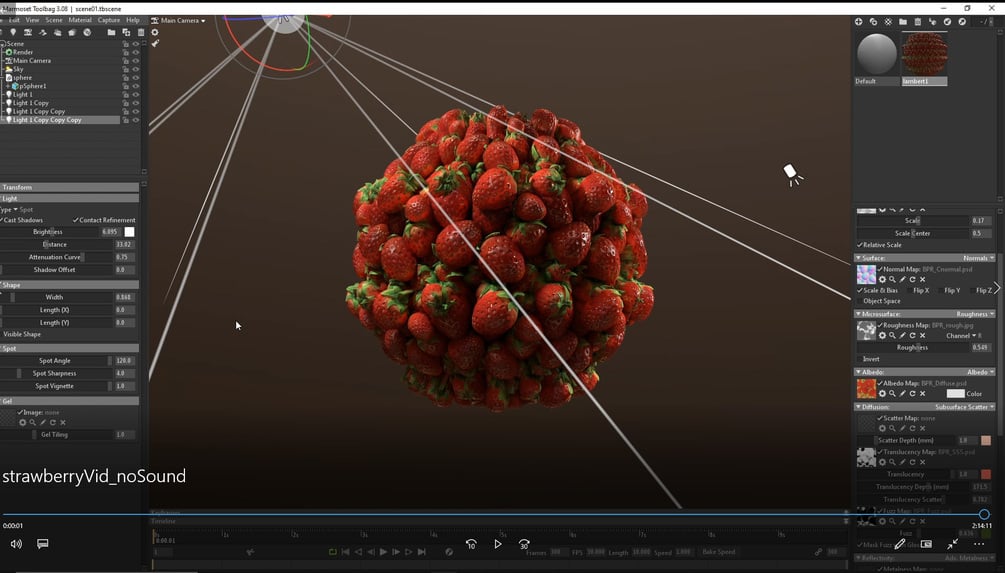Duplicate the selected material
Screen dimensions: 1005x573
point(874,22)
